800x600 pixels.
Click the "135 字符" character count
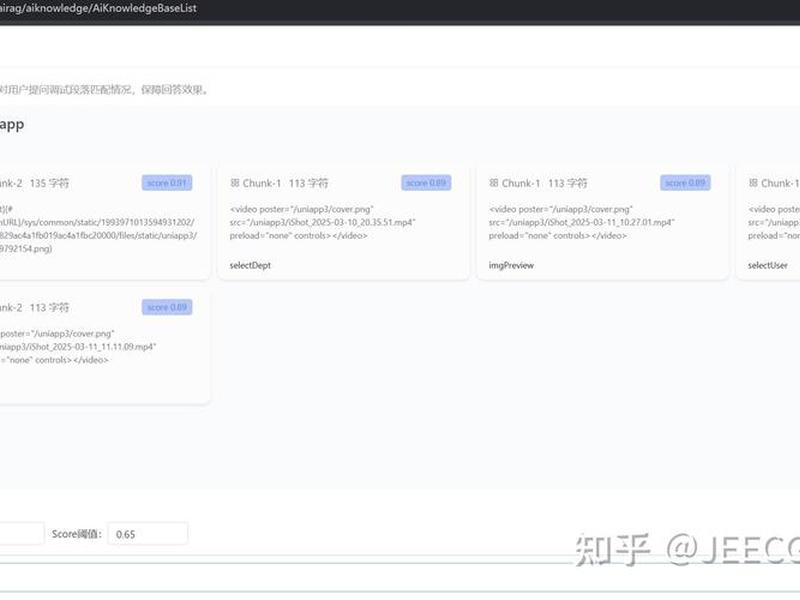click(49, 183)
